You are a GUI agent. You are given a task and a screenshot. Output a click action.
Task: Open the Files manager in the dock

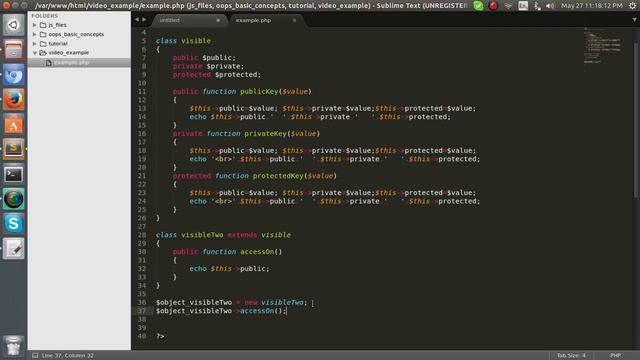pyautogui.click(x=13, y=50)
